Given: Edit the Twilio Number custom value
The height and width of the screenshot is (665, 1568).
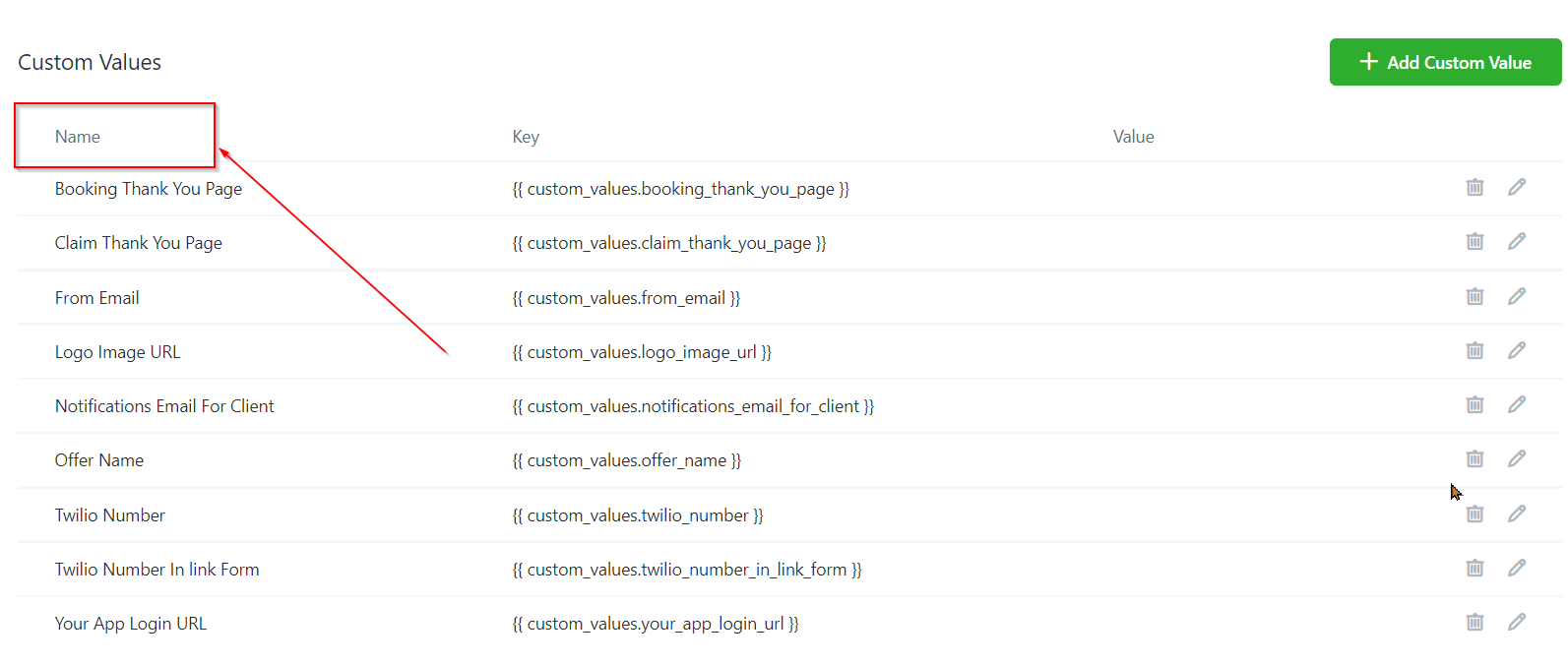Looking at the screenshot, I should [1517, 514].
